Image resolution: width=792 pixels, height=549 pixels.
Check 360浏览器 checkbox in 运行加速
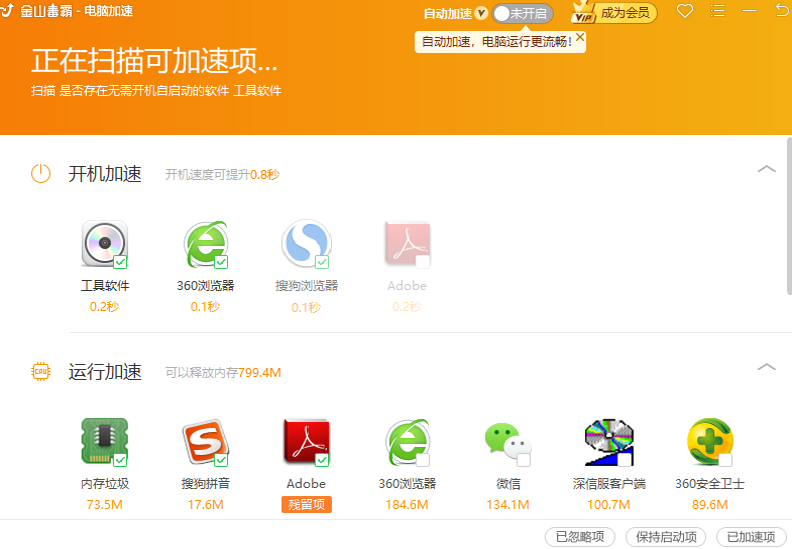click(423, 460)
